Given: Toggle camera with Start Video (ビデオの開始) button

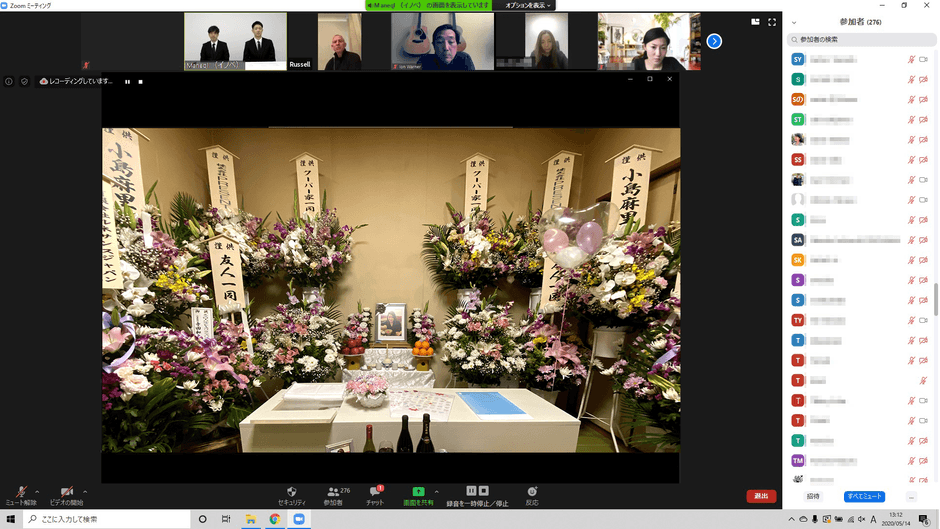Looking at the screenshot, I should click(66, 493).
